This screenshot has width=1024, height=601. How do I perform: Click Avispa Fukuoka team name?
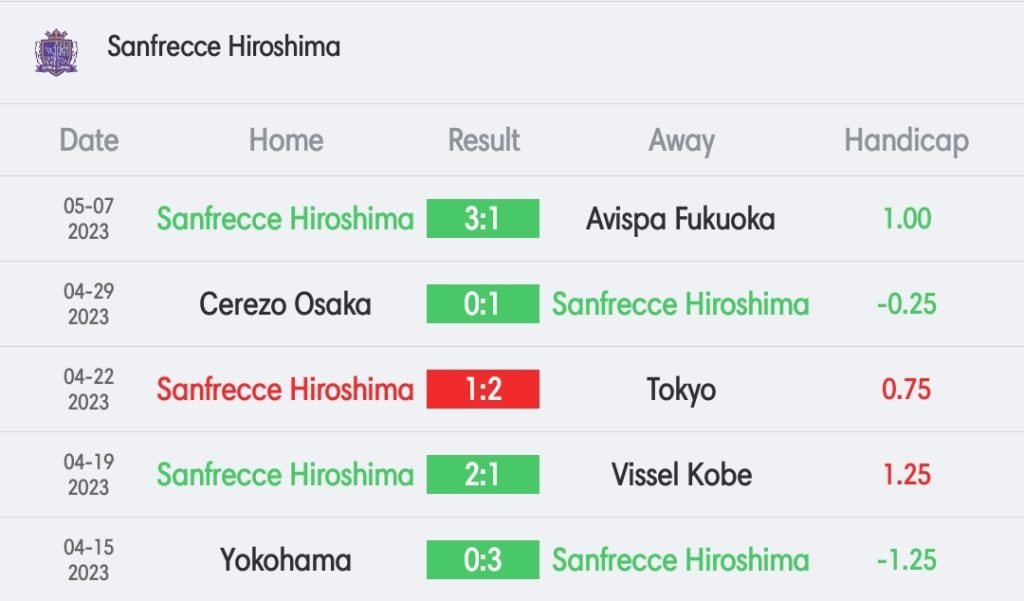coord(680,219)
